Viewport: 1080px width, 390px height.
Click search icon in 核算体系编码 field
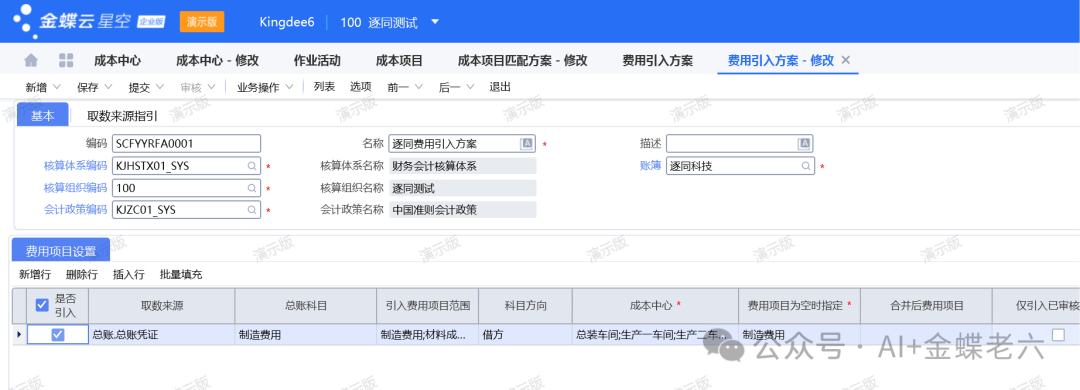[x=252, y=166]
